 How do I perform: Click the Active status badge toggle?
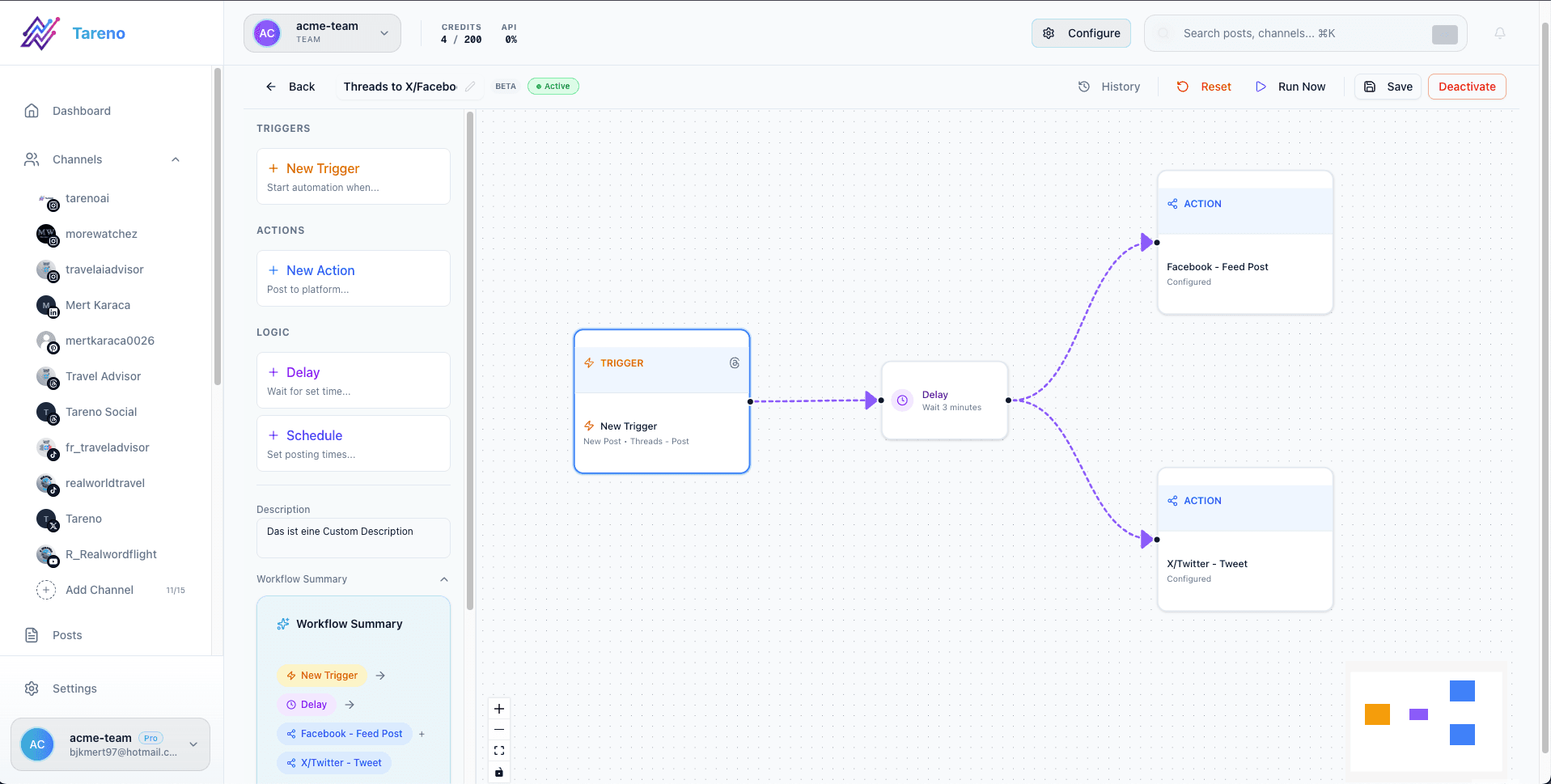[553, 86]
